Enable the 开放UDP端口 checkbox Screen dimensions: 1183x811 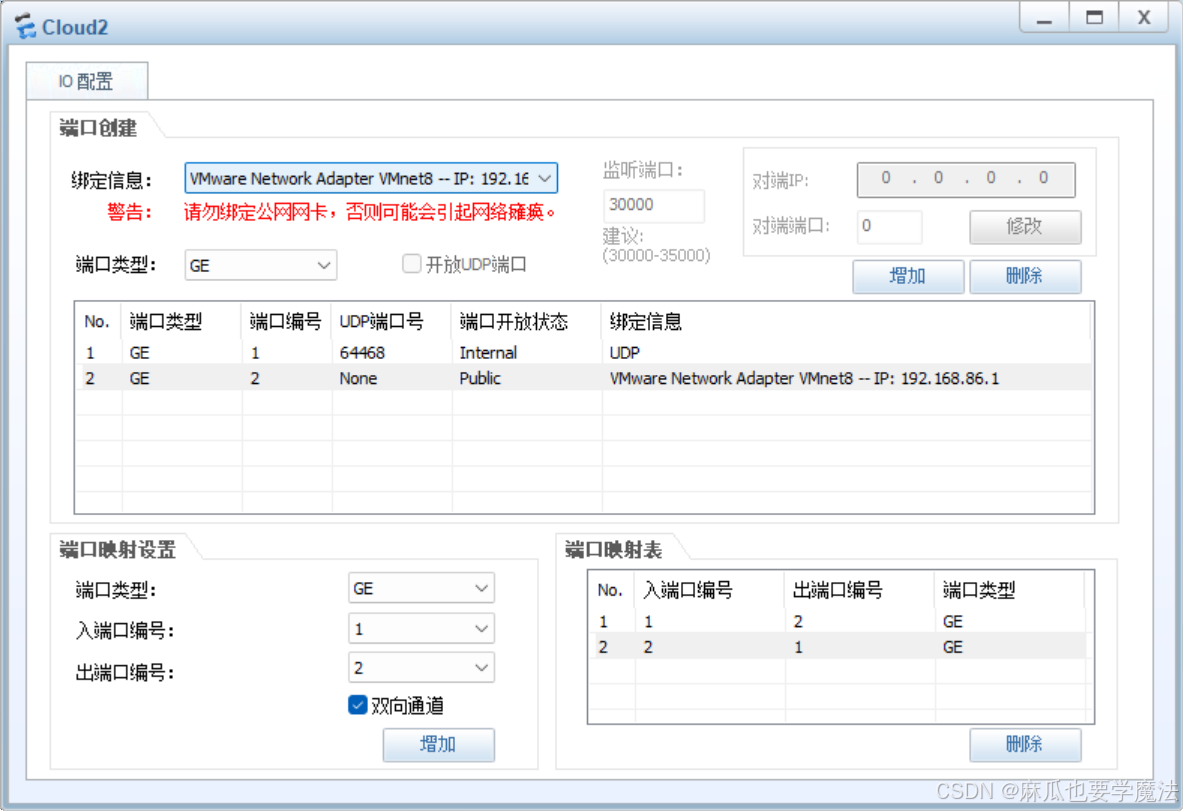411,263
